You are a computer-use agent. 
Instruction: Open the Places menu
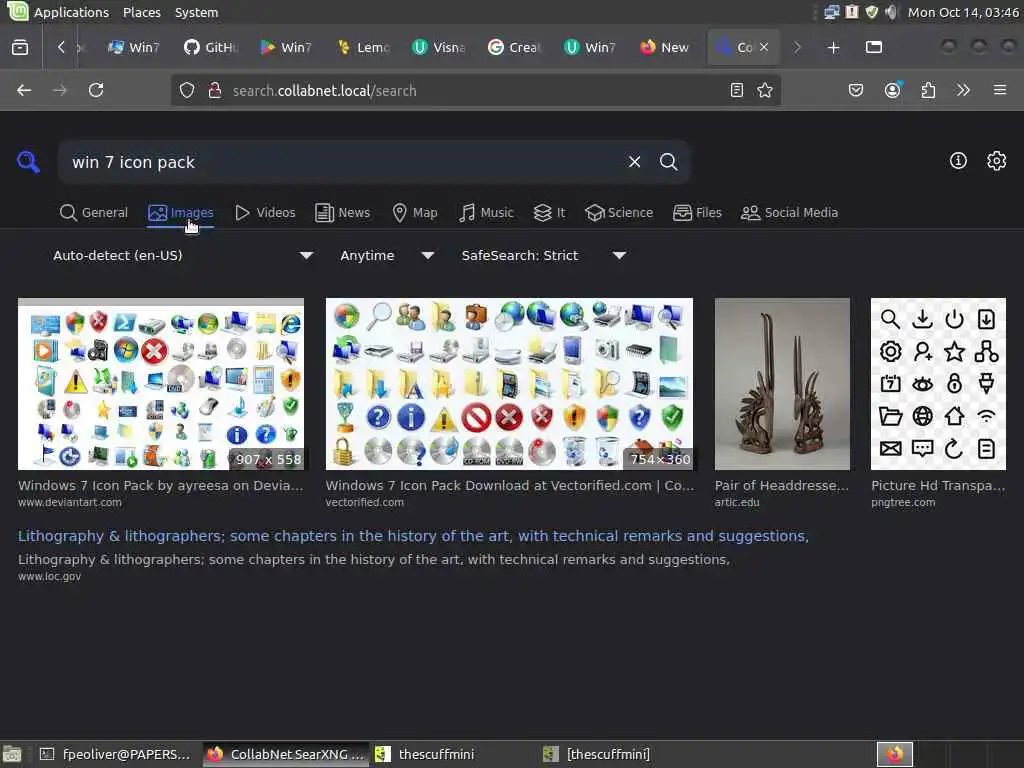142,12
